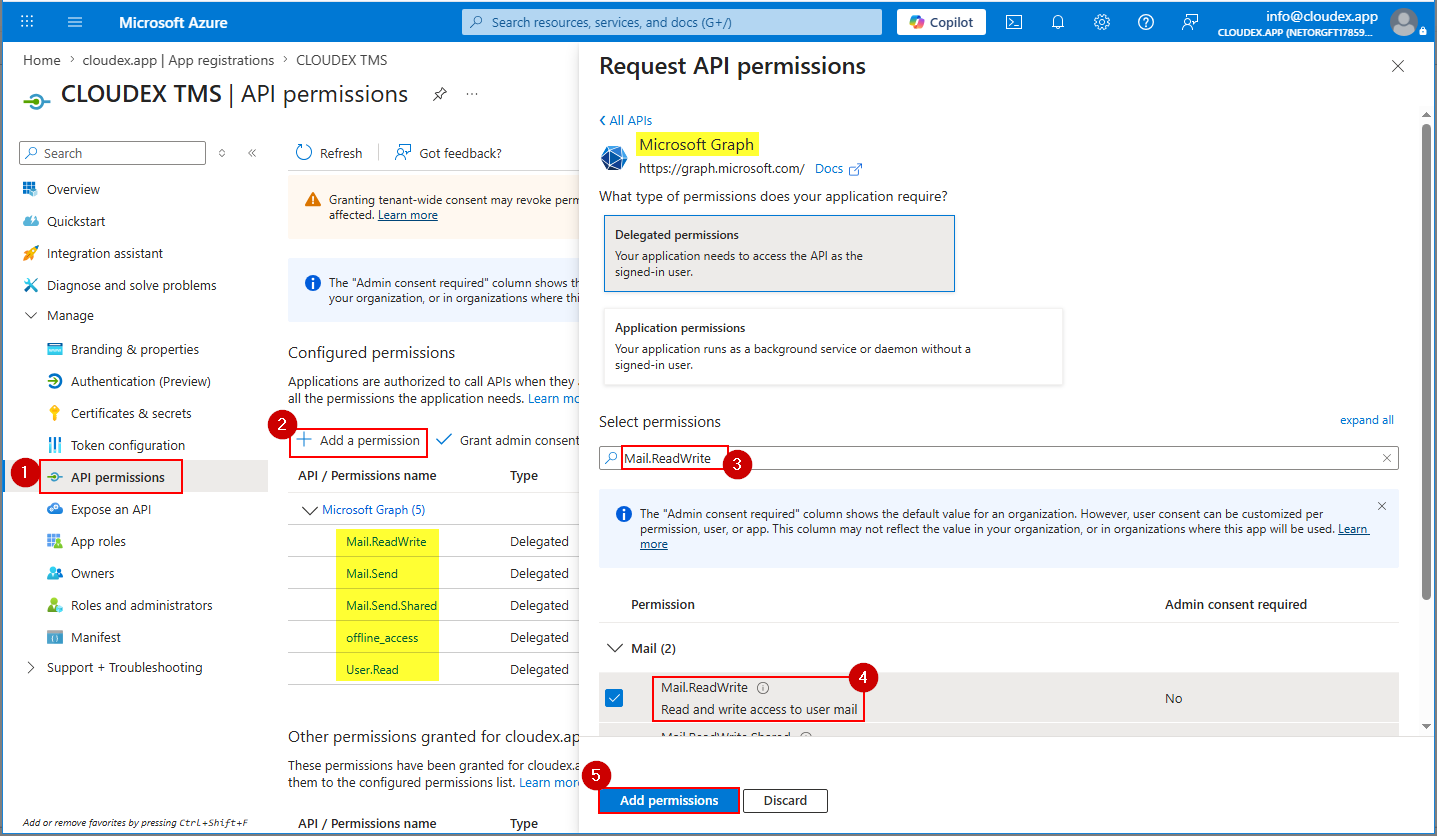
Task: Click the Copilot button
Action: [x=941, y=22]
